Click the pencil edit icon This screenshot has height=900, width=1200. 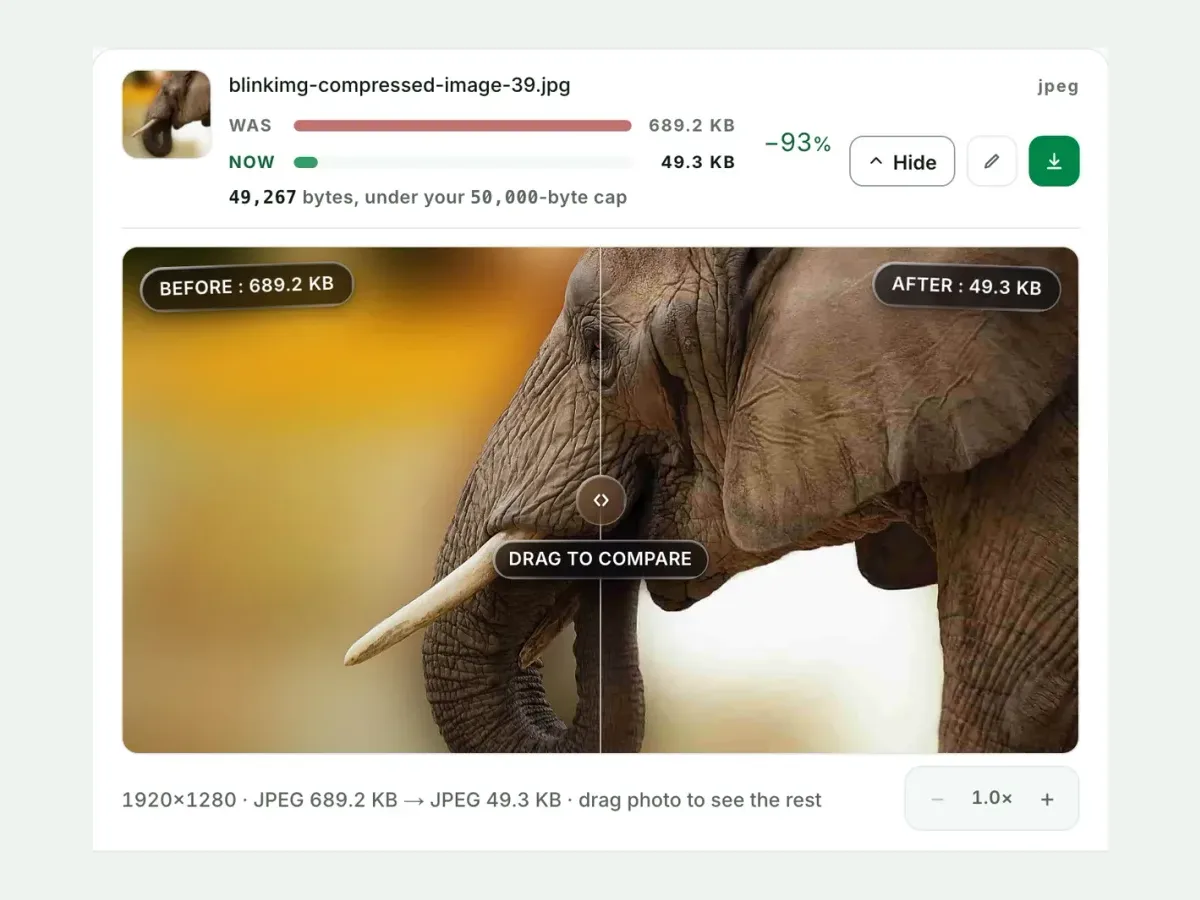click(992, 161)
